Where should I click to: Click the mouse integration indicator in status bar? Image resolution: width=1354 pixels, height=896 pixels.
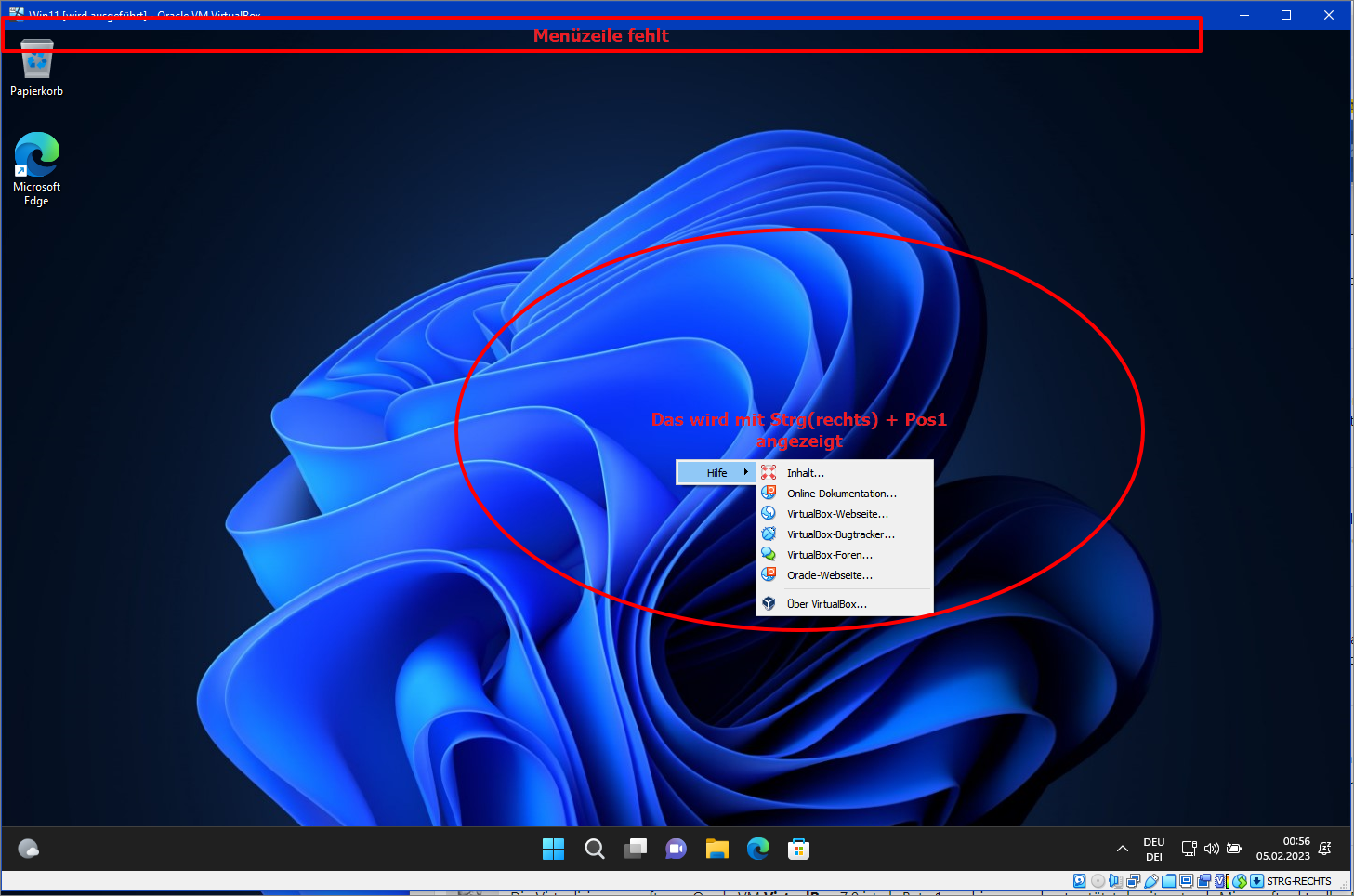tap(1240, 881)
